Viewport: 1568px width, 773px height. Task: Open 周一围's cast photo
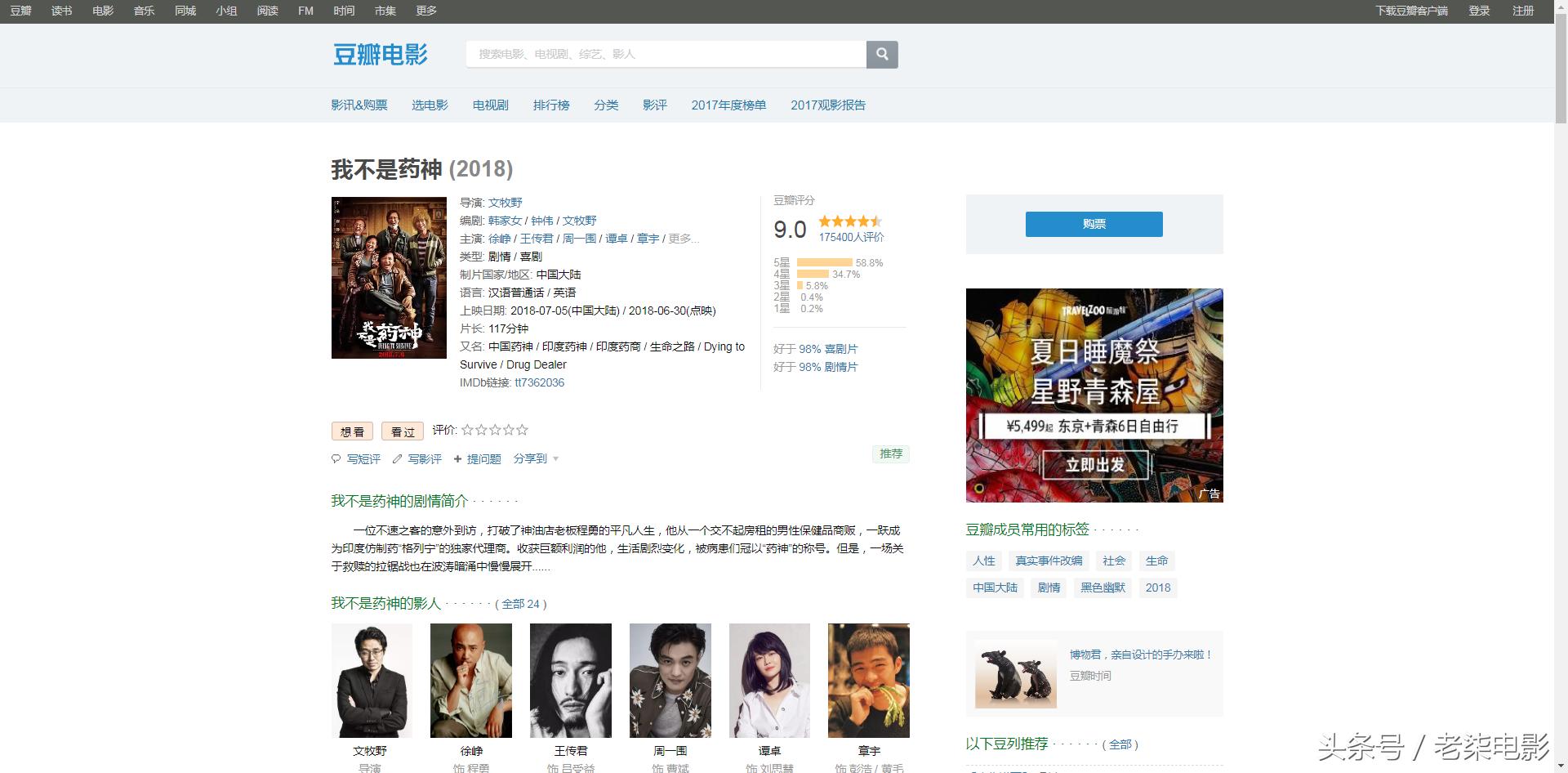(670, 681)
